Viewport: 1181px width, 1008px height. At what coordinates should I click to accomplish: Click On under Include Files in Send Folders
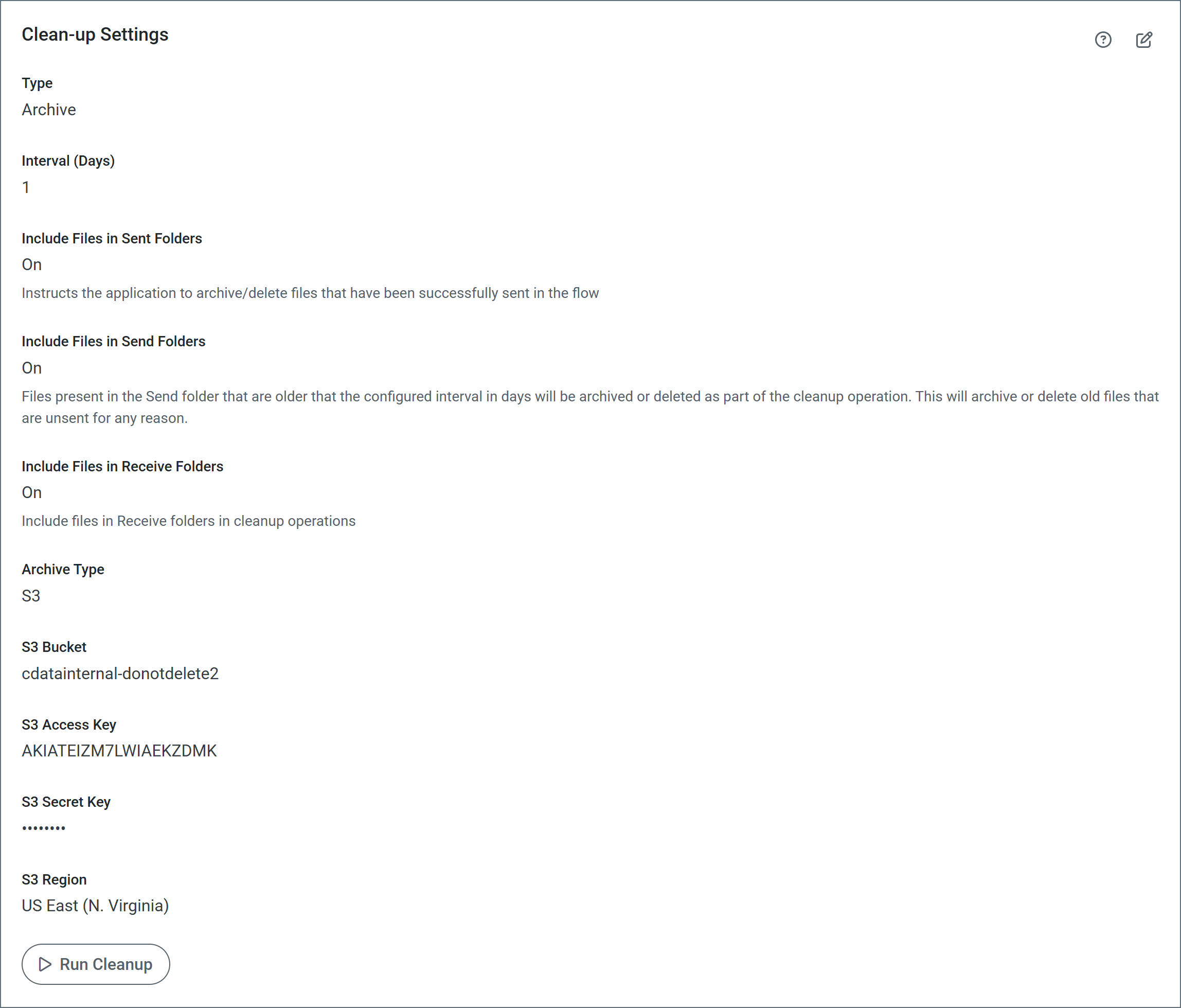(32, 368)
